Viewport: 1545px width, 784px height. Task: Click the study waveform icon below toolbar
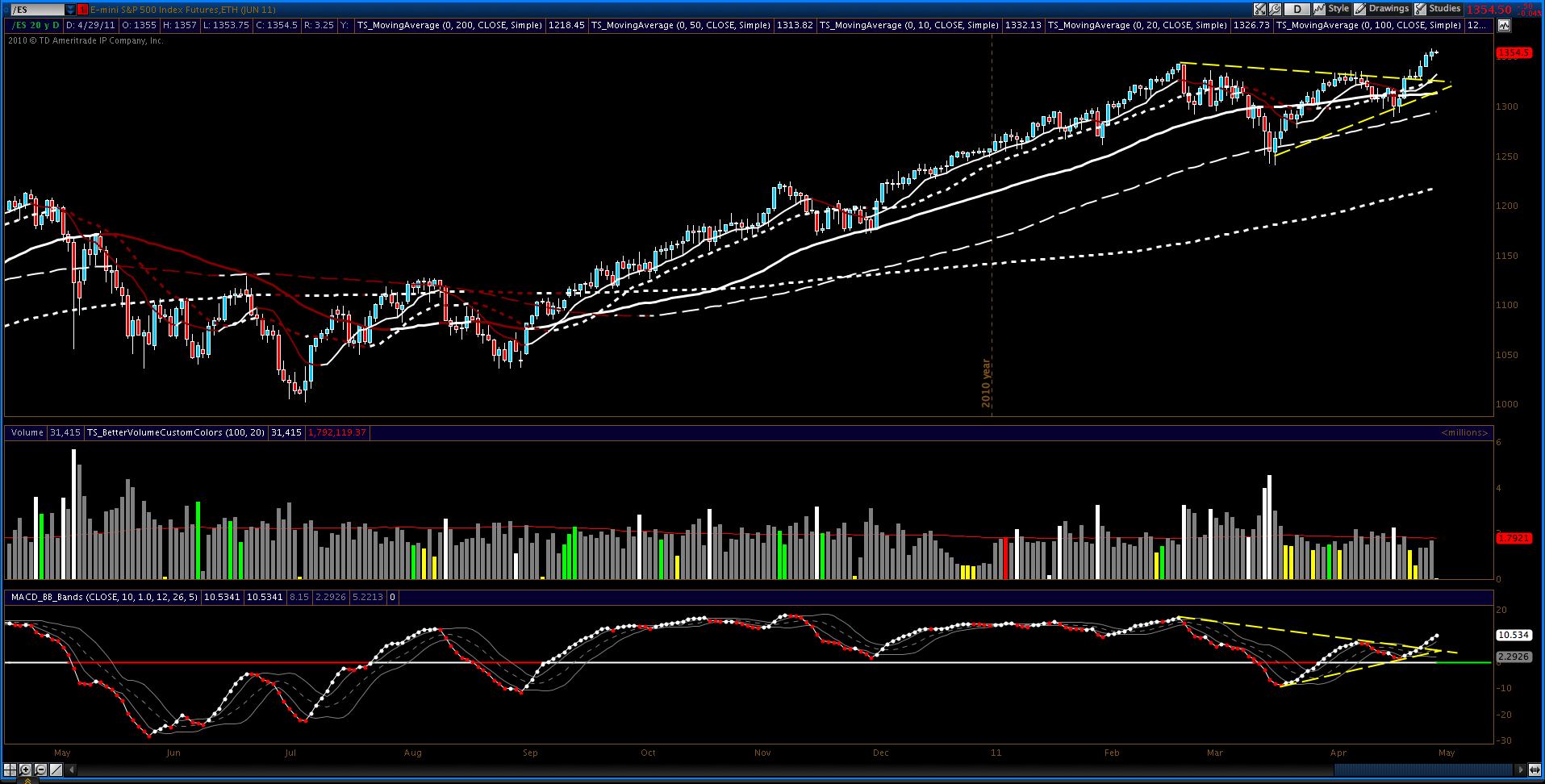point(1504,26)
